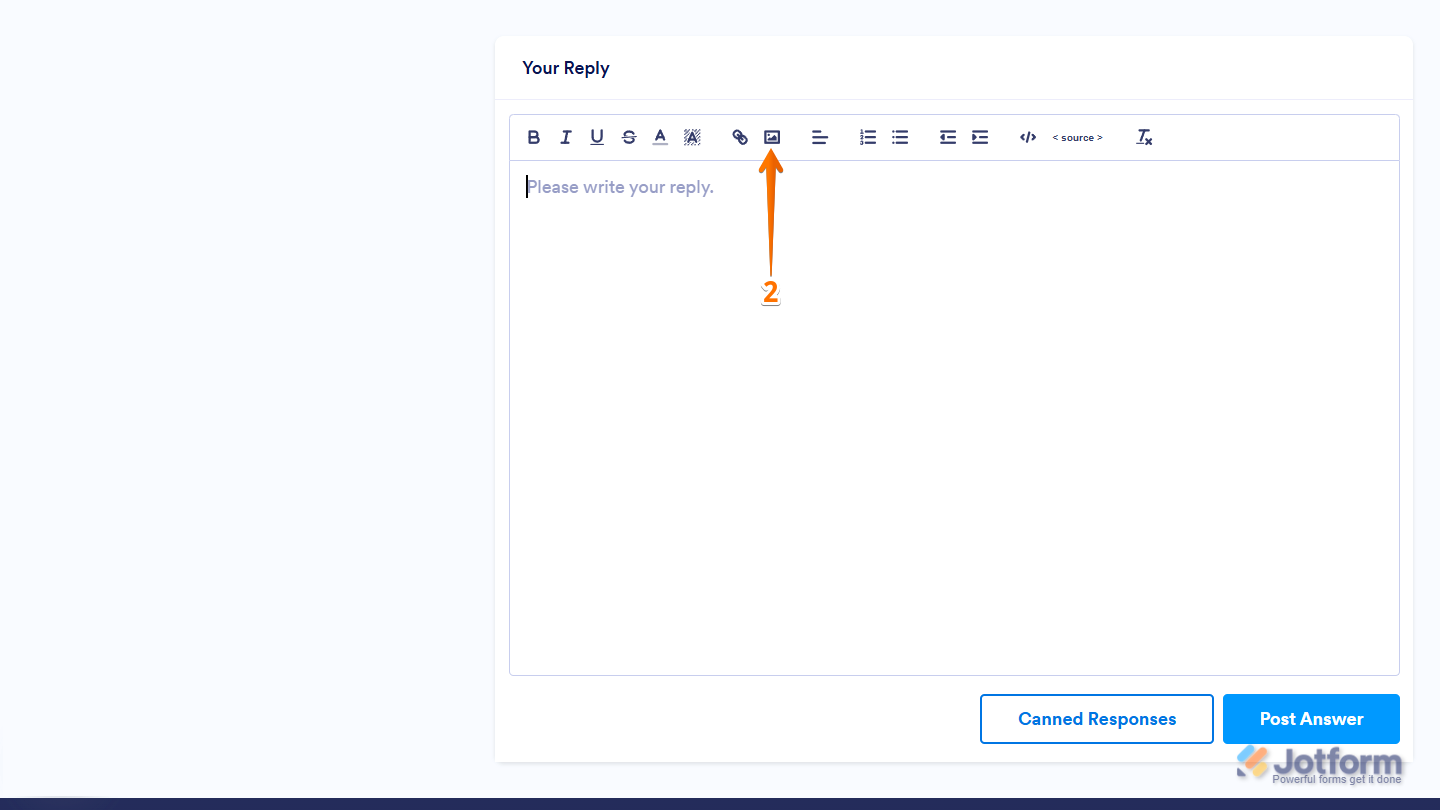Image resolution: width=1440 pixels, height=810 pixels.
Task: Insert a hyperlink
Action: click(x=740, y=137)
